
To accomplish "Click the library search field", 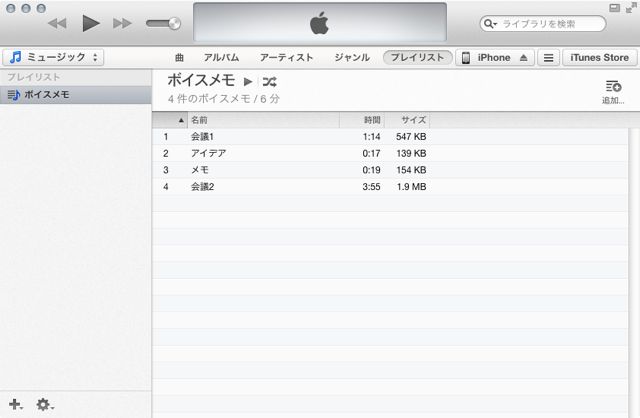I will click(x=543, y=24).
